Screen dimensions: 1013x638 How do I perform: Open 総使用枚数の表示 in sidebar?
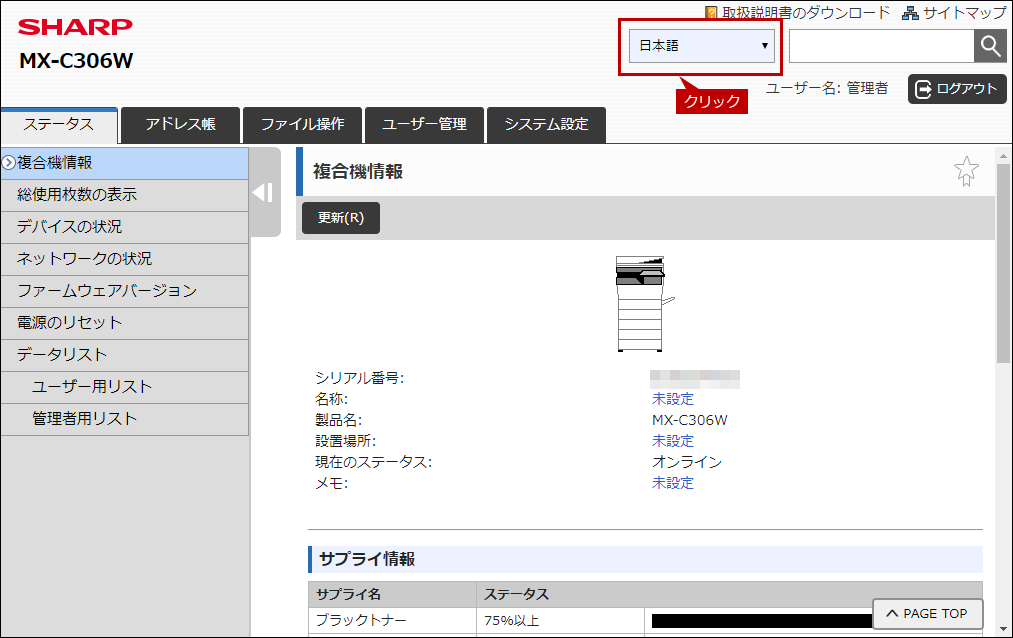tap(125, 195)
